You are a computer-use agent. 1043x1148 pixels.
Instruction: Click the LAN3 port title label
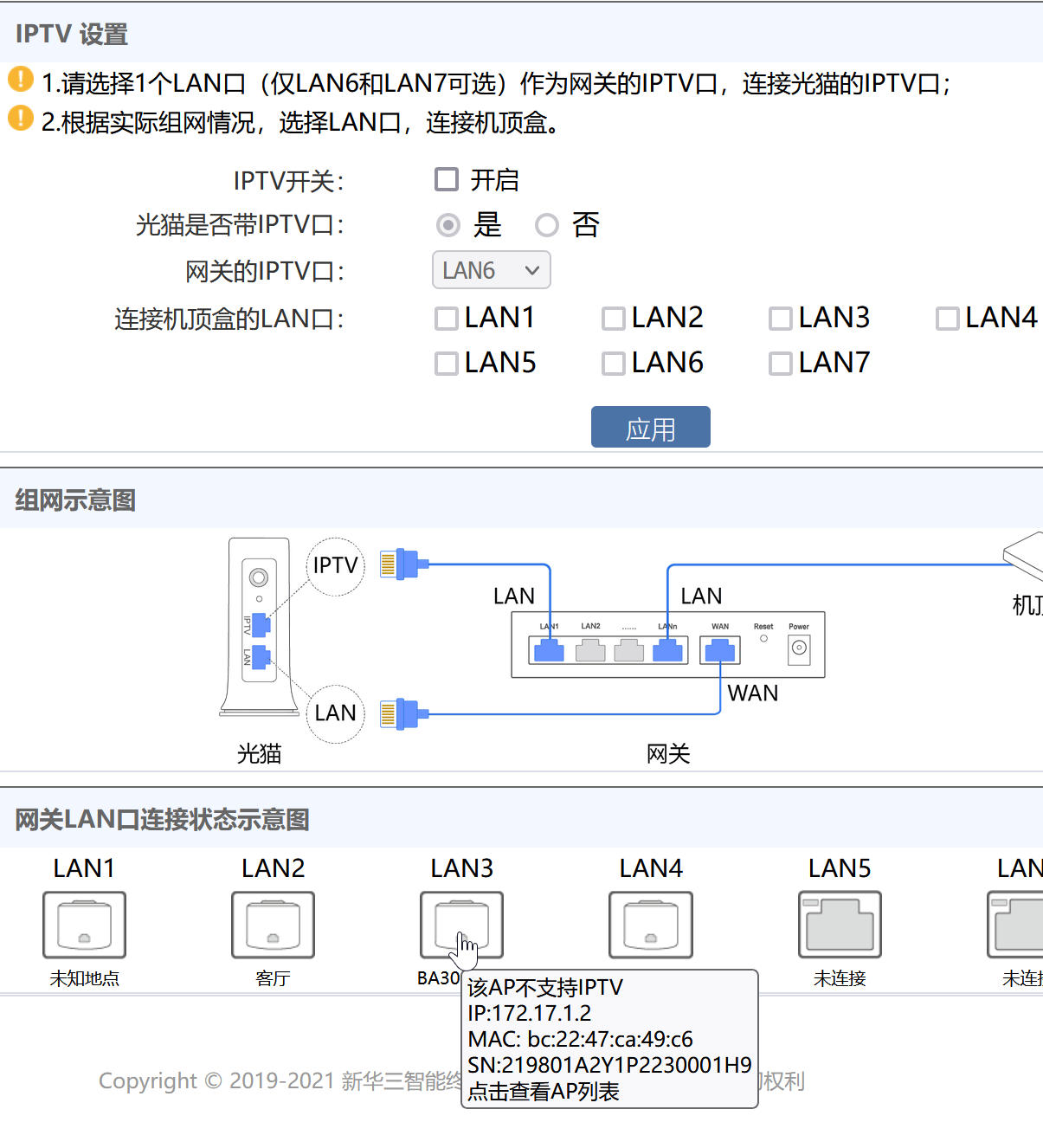tap(461, 868)
